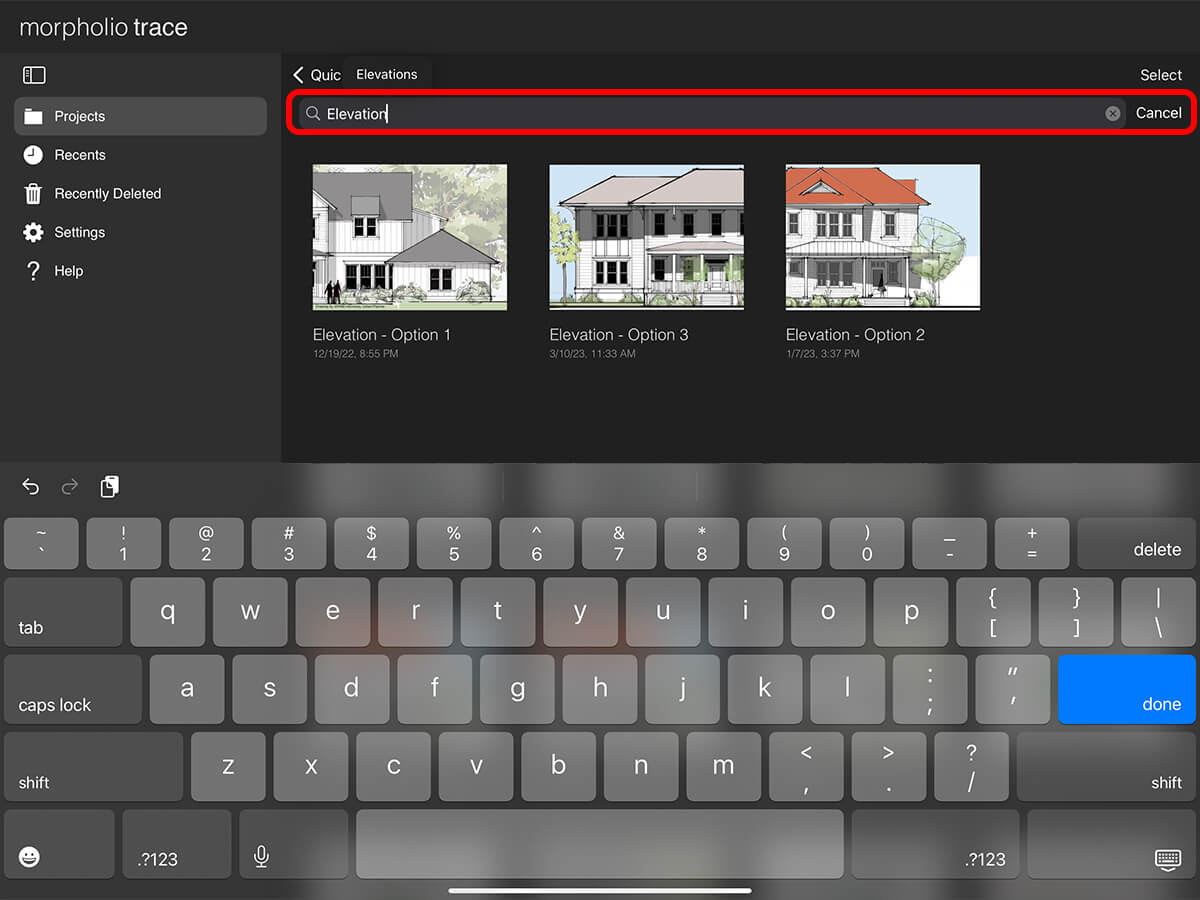Tap the redo arrow above keyboard
The height and width of the screenshot is (900, 1200).
click(70, 487)
